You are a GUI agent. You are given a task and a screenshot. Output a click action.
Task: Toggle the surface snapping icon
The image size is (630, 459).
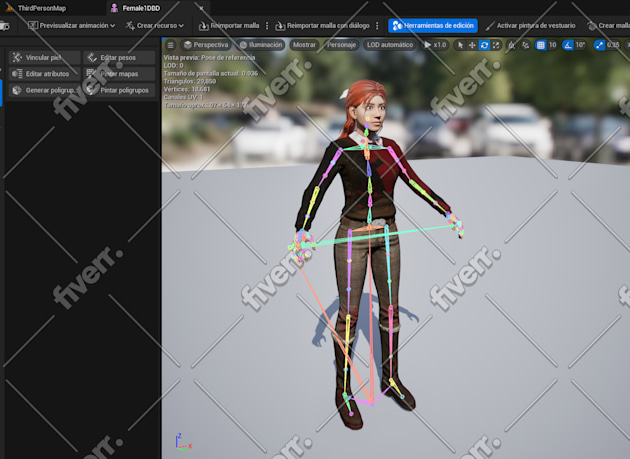click(526, 45)
